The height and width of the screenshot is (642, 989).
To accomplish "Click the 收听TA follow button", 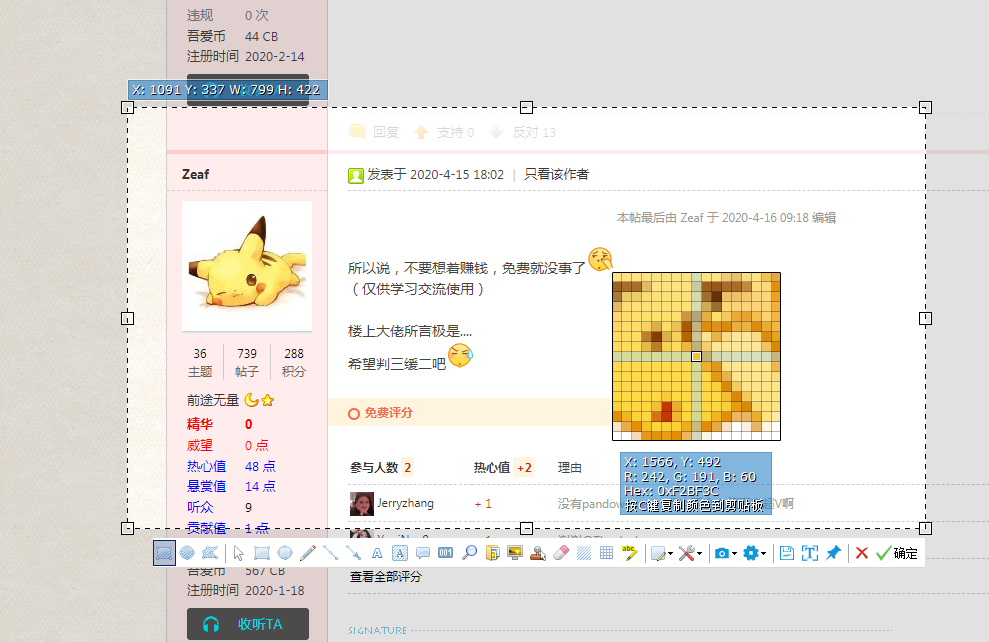I will point(248,624).
